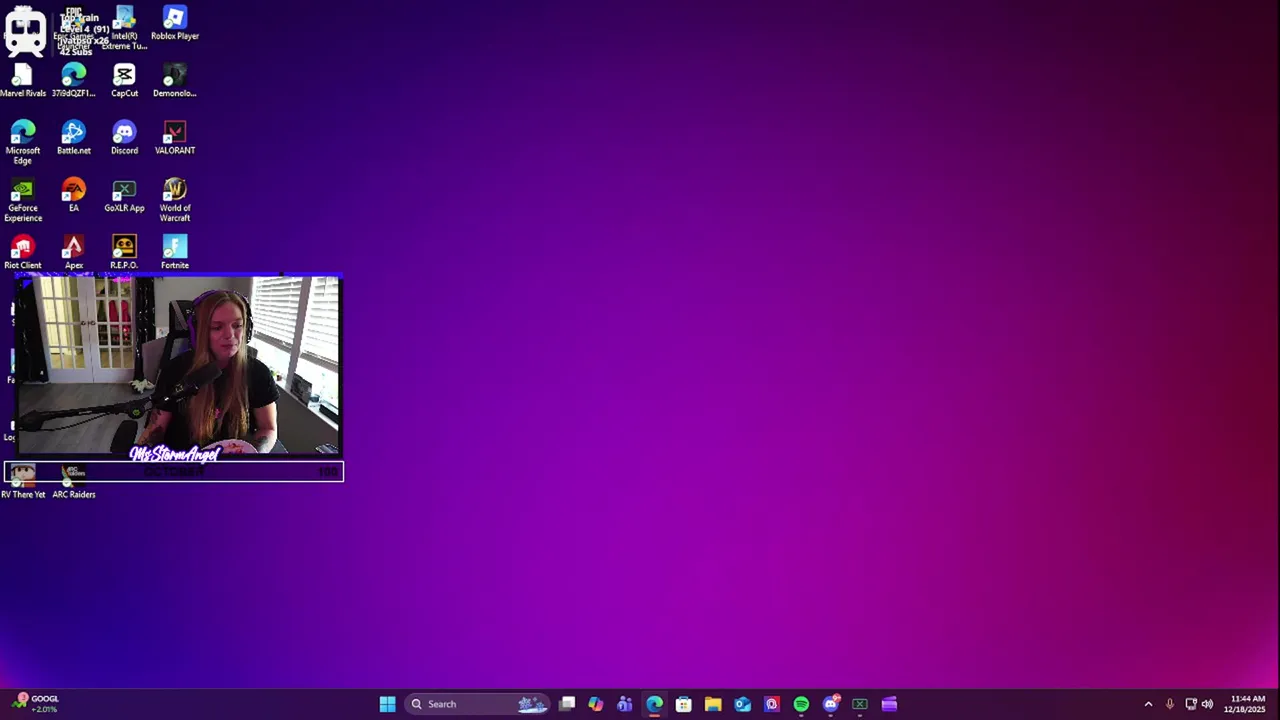Open Discord from the taskbar

[830, 704]
